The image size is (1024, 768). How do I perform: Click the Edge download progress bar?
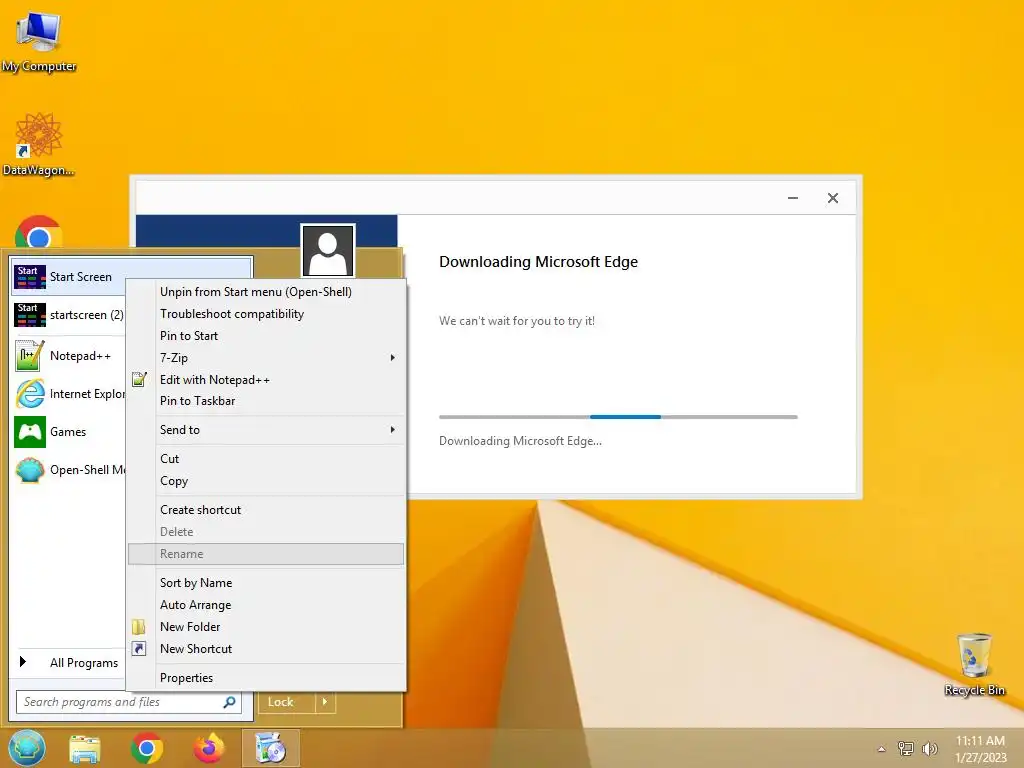[x=618, y=417]
